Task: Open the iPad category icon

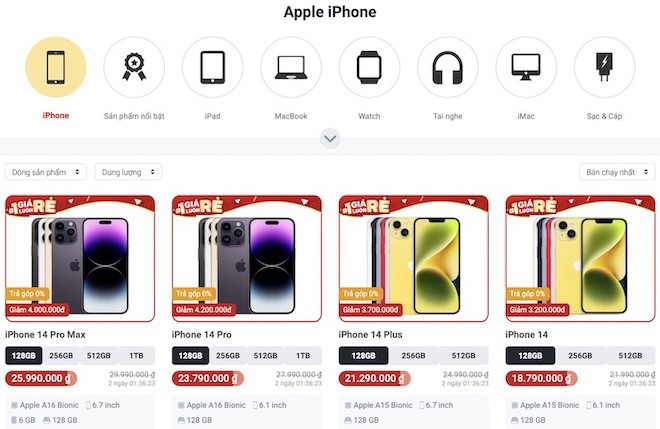Action: [x=213, y=67]
